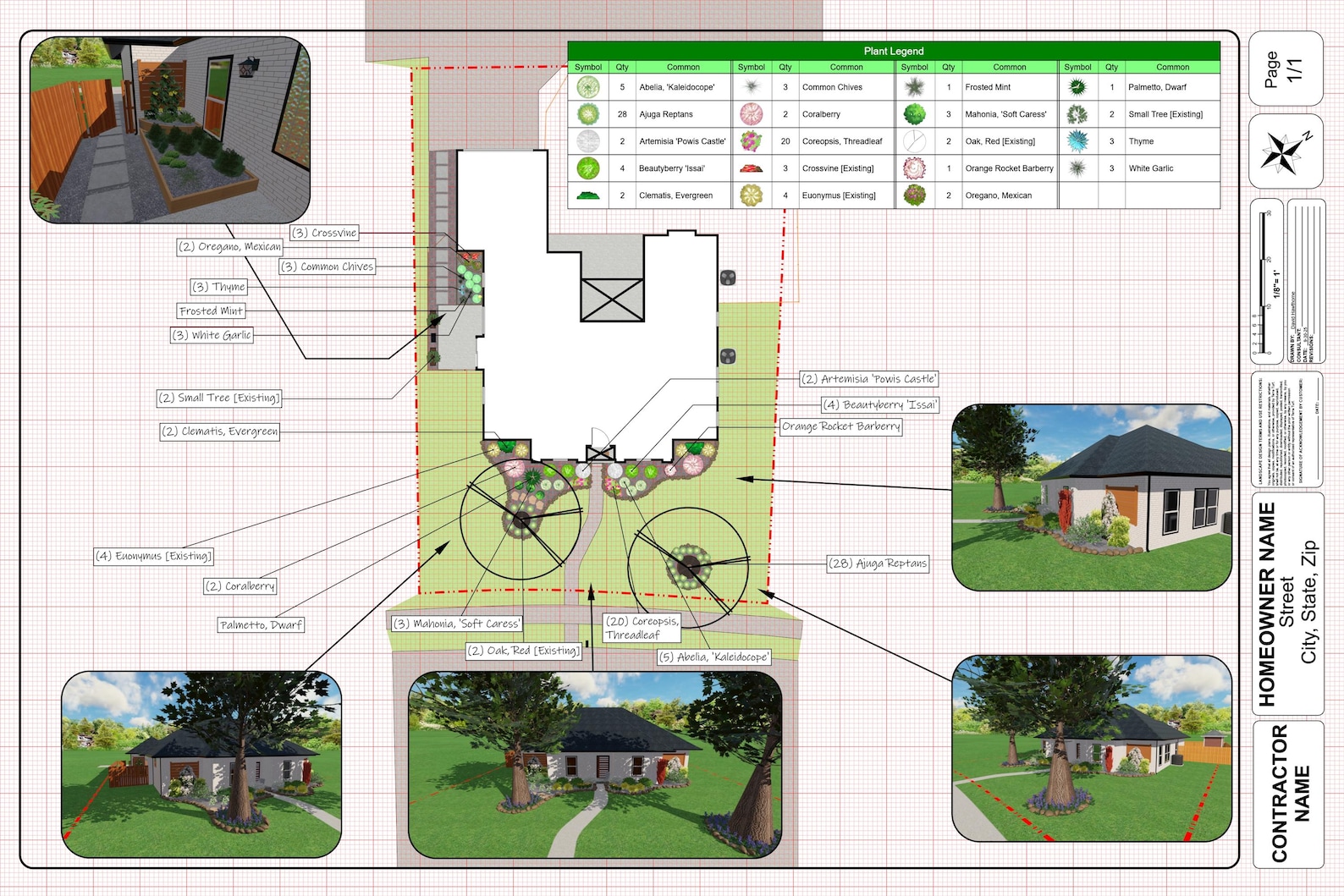1344x896 pixels.
Task: Click the Euonymus [Existing] legend symbol
Action: pyautogui.click(x=751, y=195)
